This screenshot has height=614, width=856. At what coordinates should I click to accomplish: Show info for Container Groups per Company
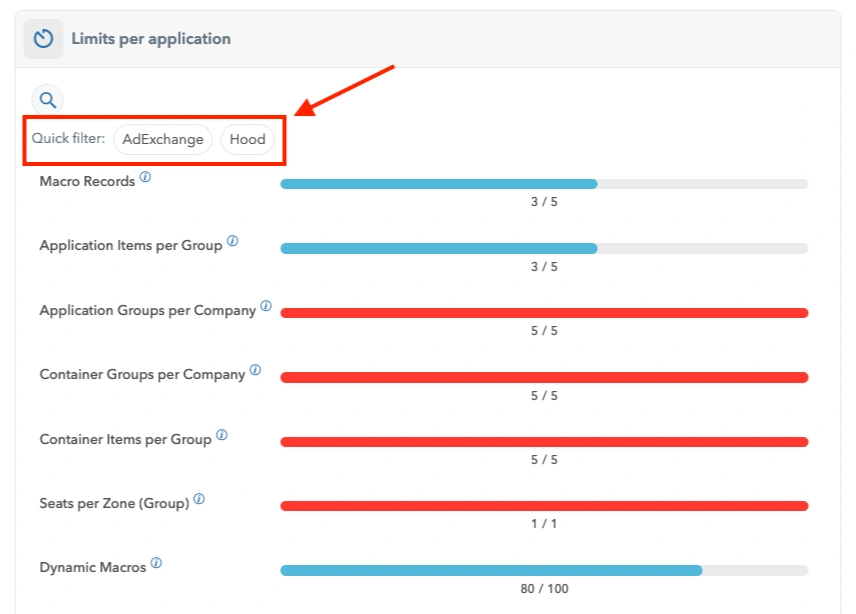(x=255, y=370)
